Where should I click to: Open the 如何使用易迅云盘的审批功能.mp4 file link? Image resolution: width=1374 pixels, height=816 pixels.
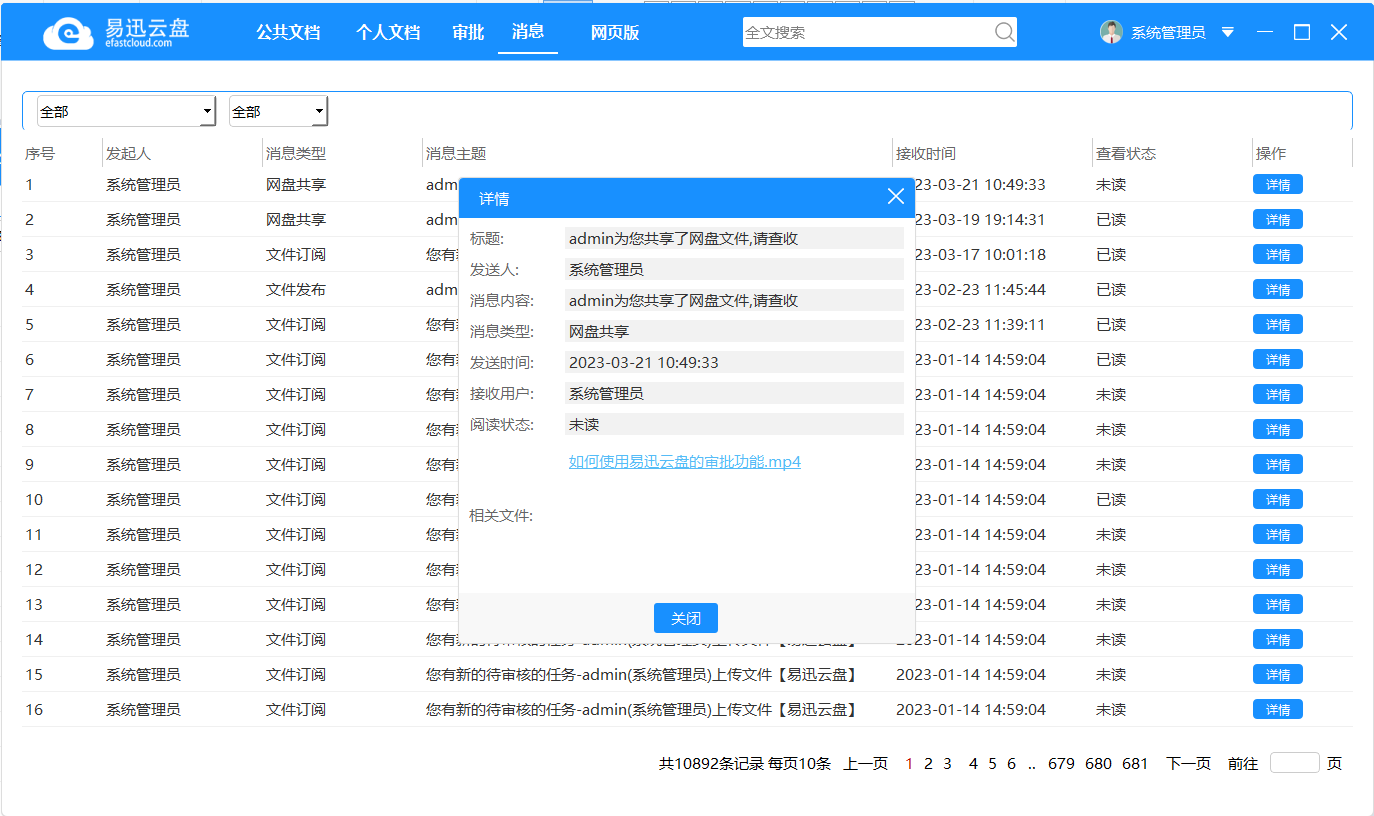(682, 463)
